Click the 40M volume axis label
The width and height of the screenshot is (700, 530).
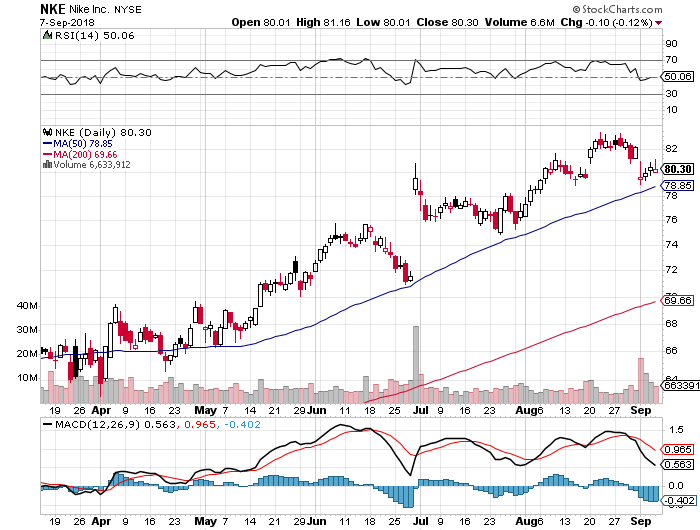27,306
